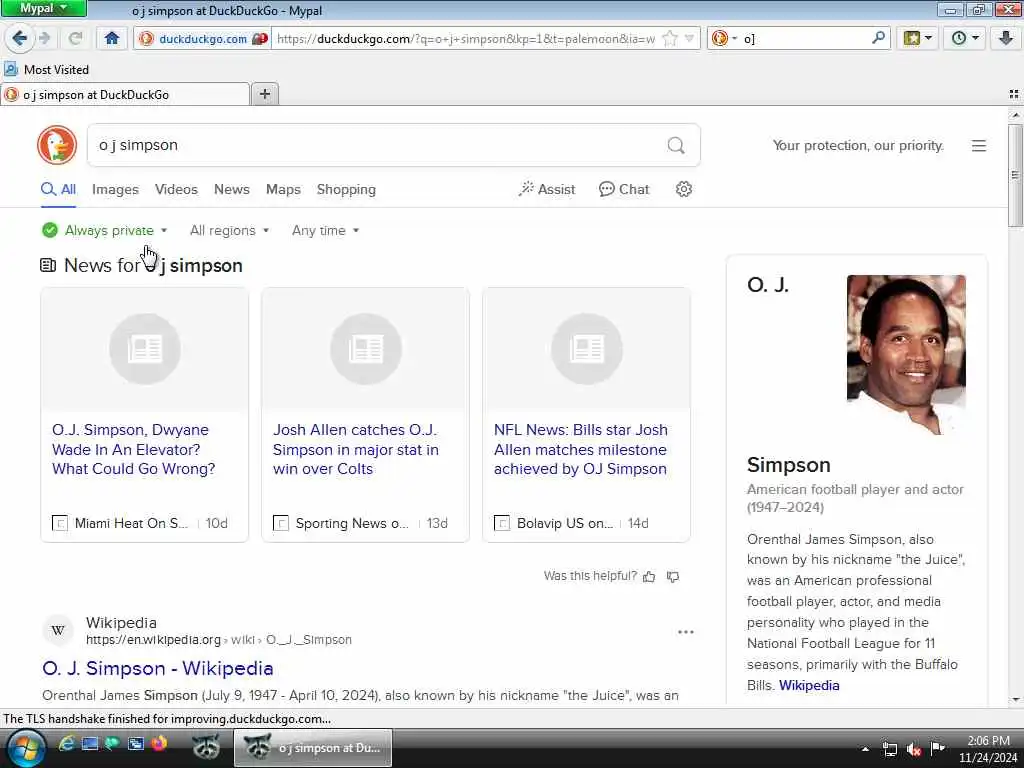Click the network tray icon

point(889,749)
